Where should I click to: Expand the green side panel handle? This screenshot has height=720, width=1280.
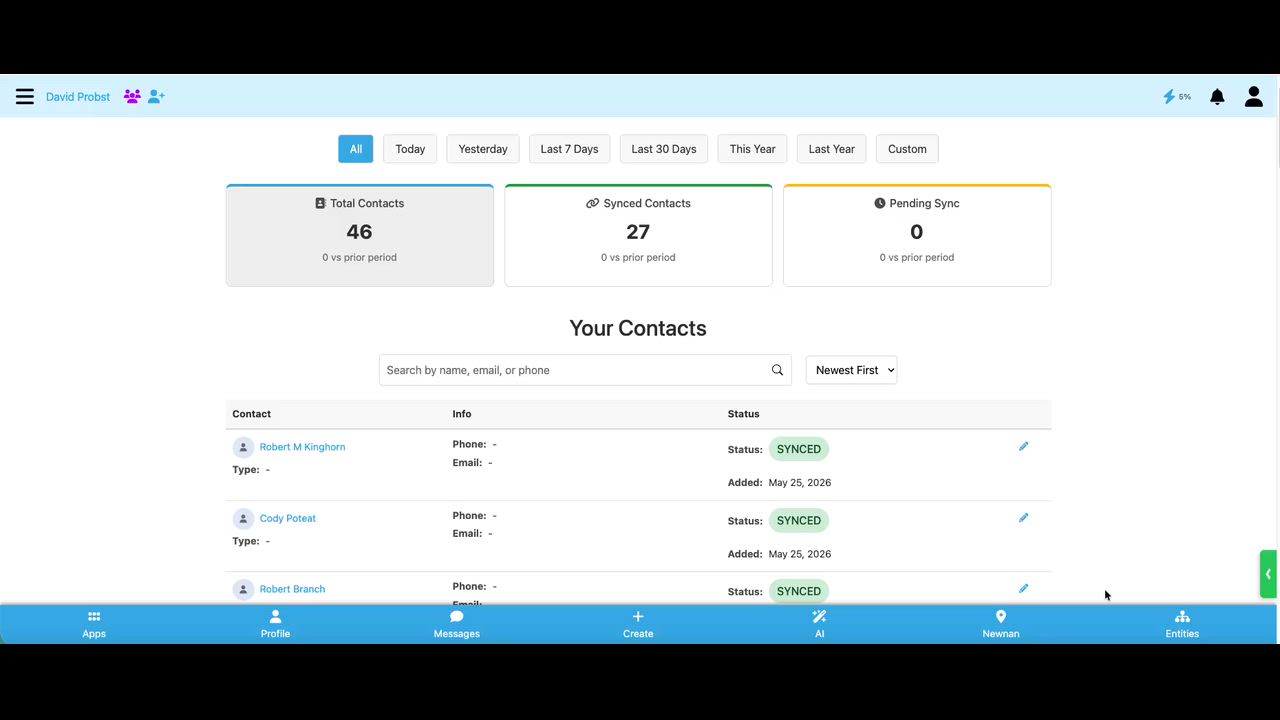pyautogui.click(x=1268, y=574)
